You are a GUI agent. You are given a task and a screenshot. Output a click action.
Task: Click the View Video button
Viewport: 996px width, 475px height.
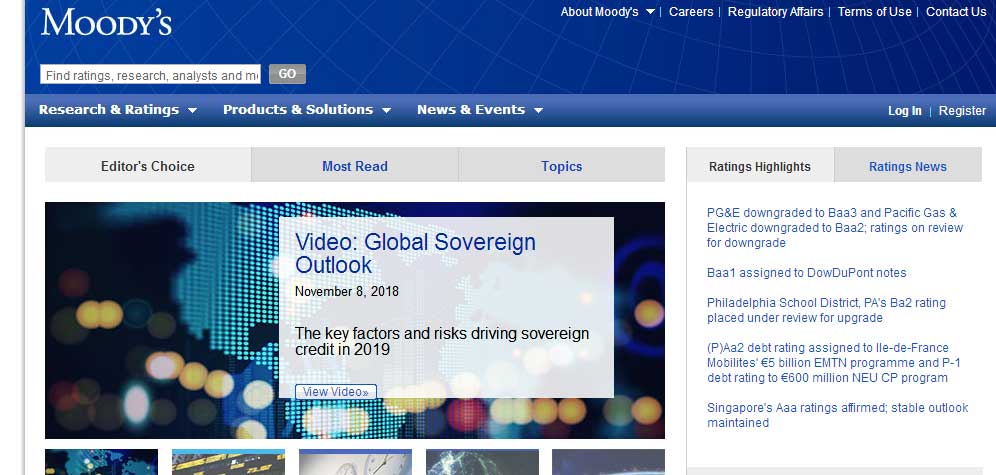335,392
